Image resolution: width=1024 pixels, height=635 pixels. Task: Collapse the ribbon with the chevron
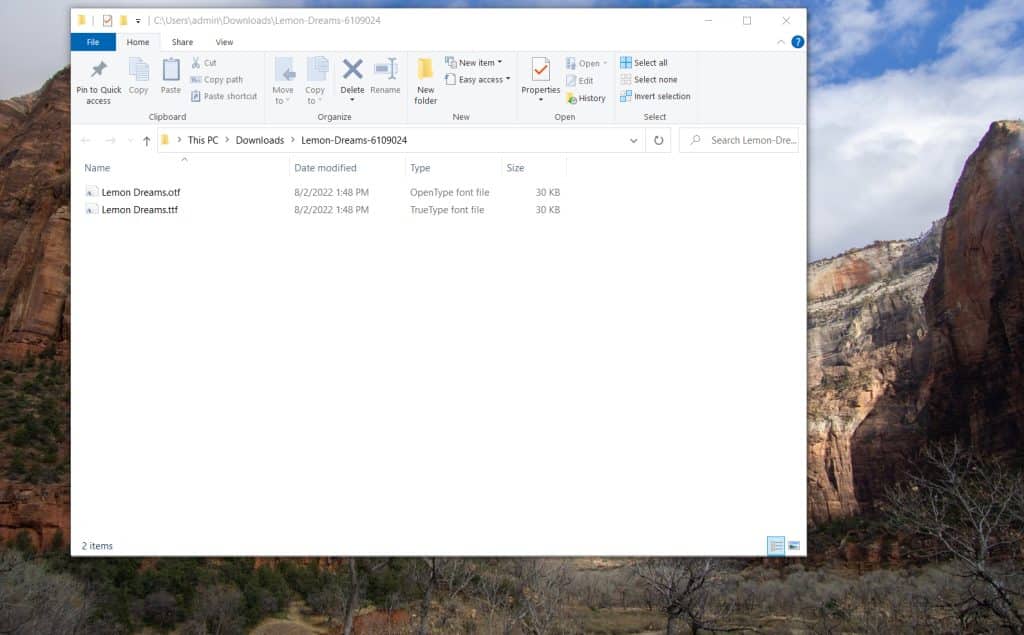coord(780,42)
